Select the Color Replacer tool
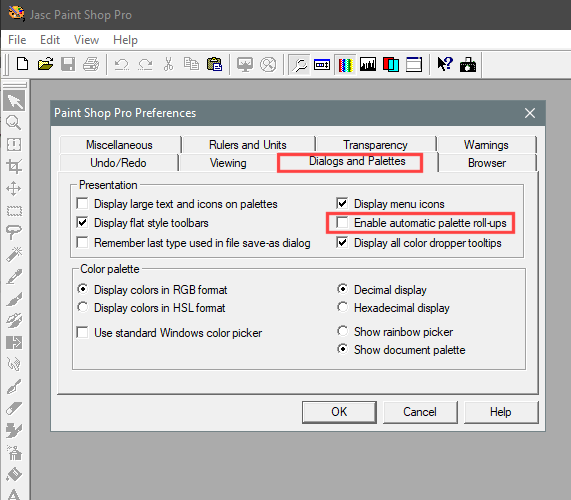The image size is (571, 500). coord(14,342)
